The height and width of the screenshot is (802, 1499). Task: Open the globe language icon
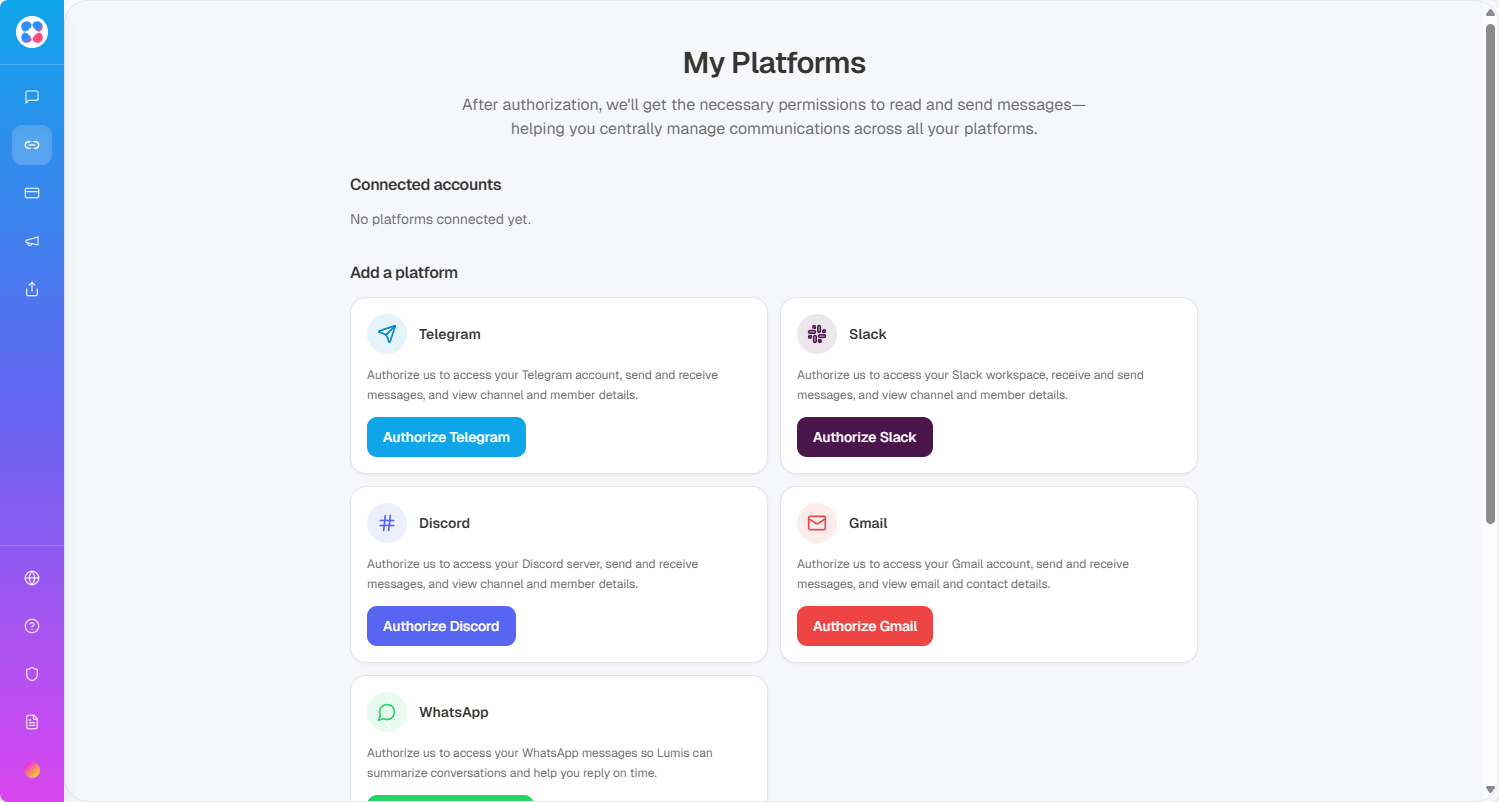click(32, 578)
